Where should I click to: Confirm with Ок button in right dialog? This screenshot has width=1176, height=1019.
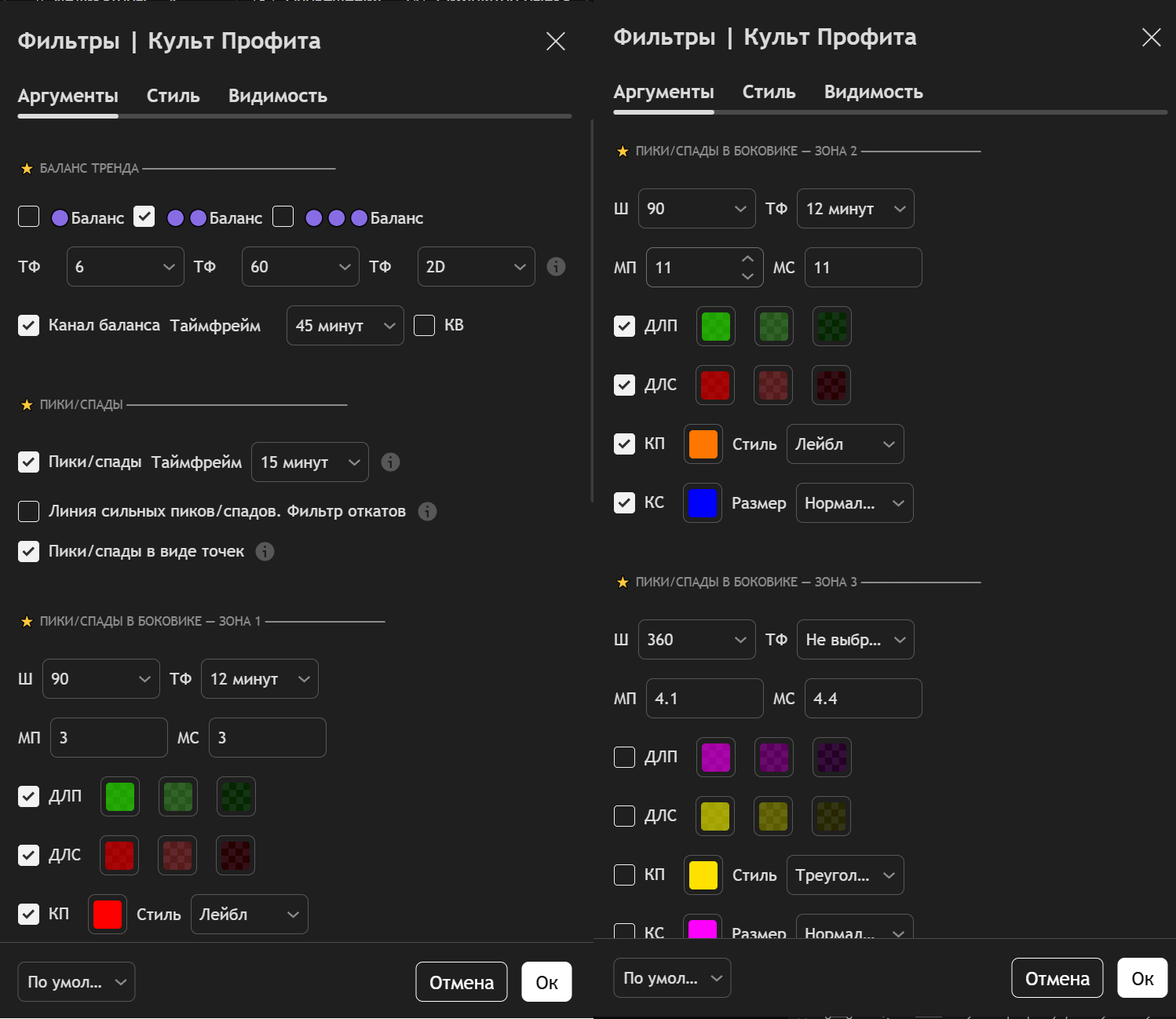point(1141,978)
